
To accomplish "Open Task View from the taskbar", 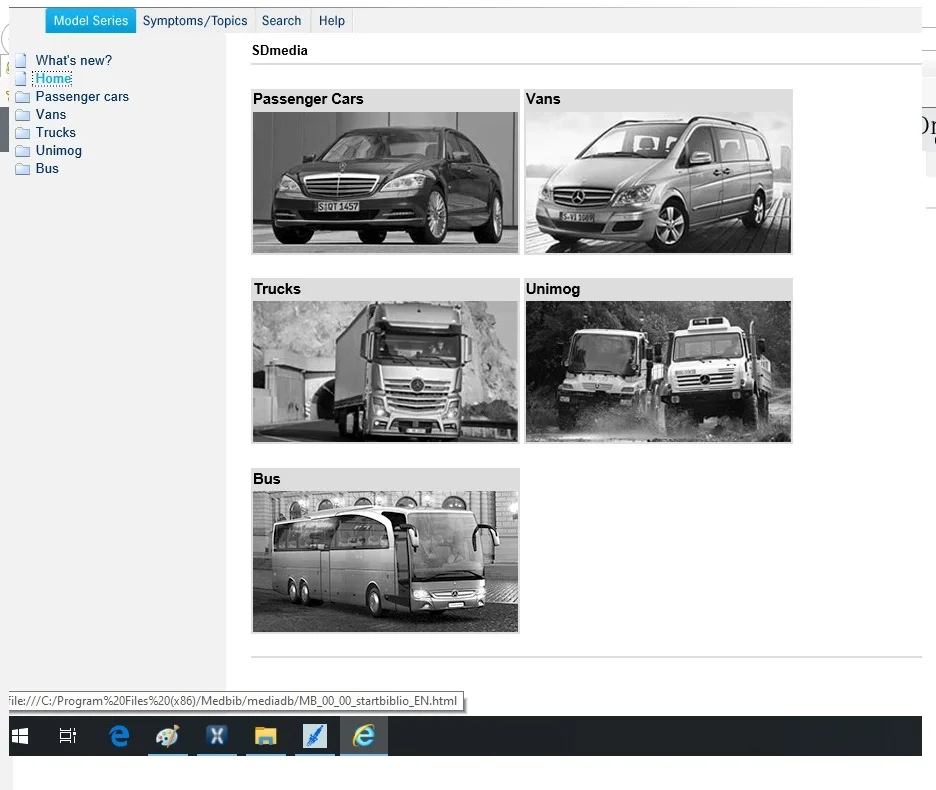I will point(68,736).
